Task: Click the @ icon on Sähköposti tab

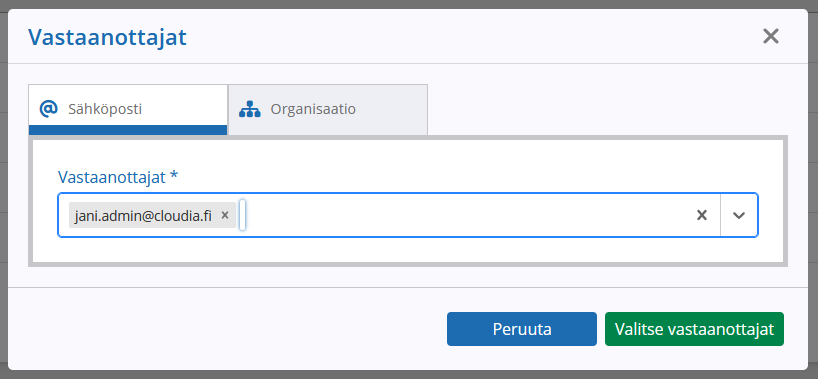Action: [49, 109]
